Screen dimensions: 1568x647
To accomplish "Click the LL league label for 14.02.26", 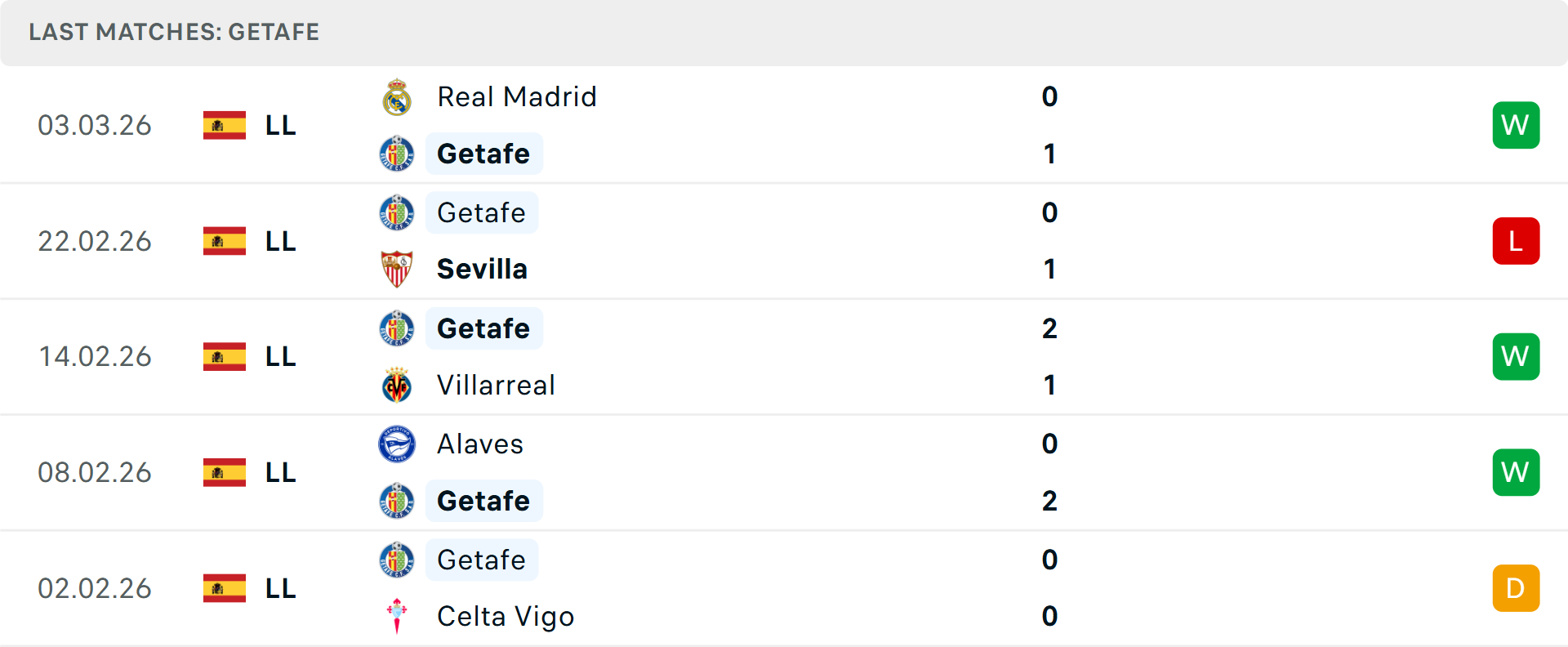I will click(280, 357).
